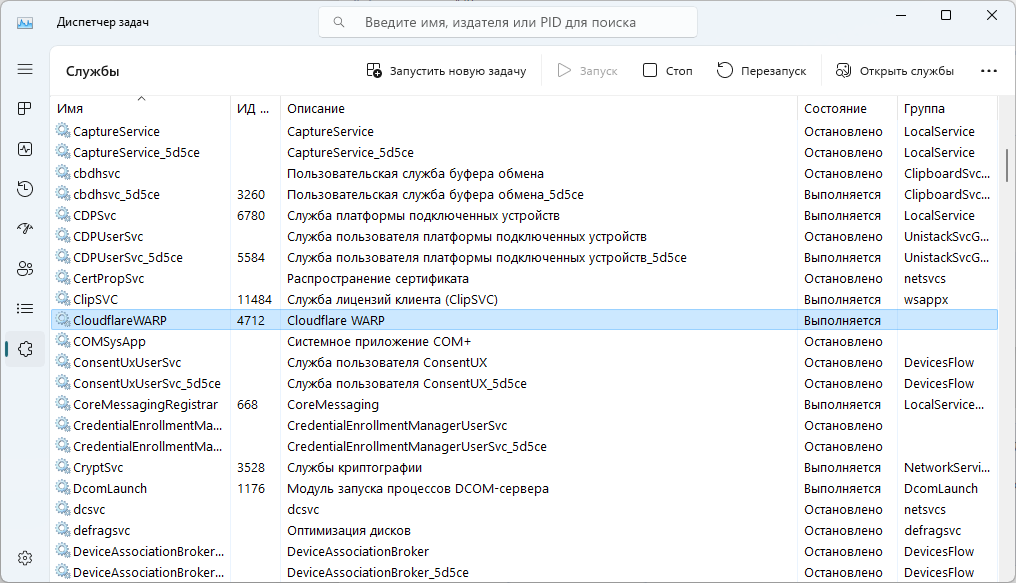
Task: Open the Processes page in sidebar
Action: pyautogui.click(x=25, y=108)
